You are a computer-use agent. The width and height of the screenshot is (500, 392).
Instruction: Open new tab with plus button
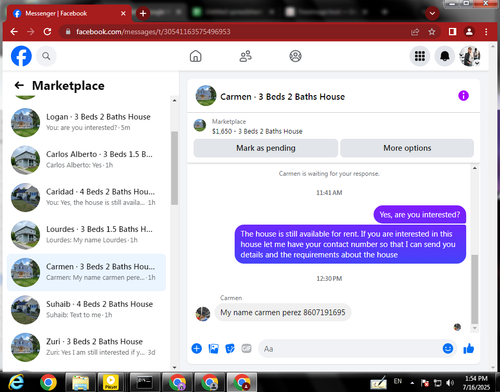click(x=143, y=13)
